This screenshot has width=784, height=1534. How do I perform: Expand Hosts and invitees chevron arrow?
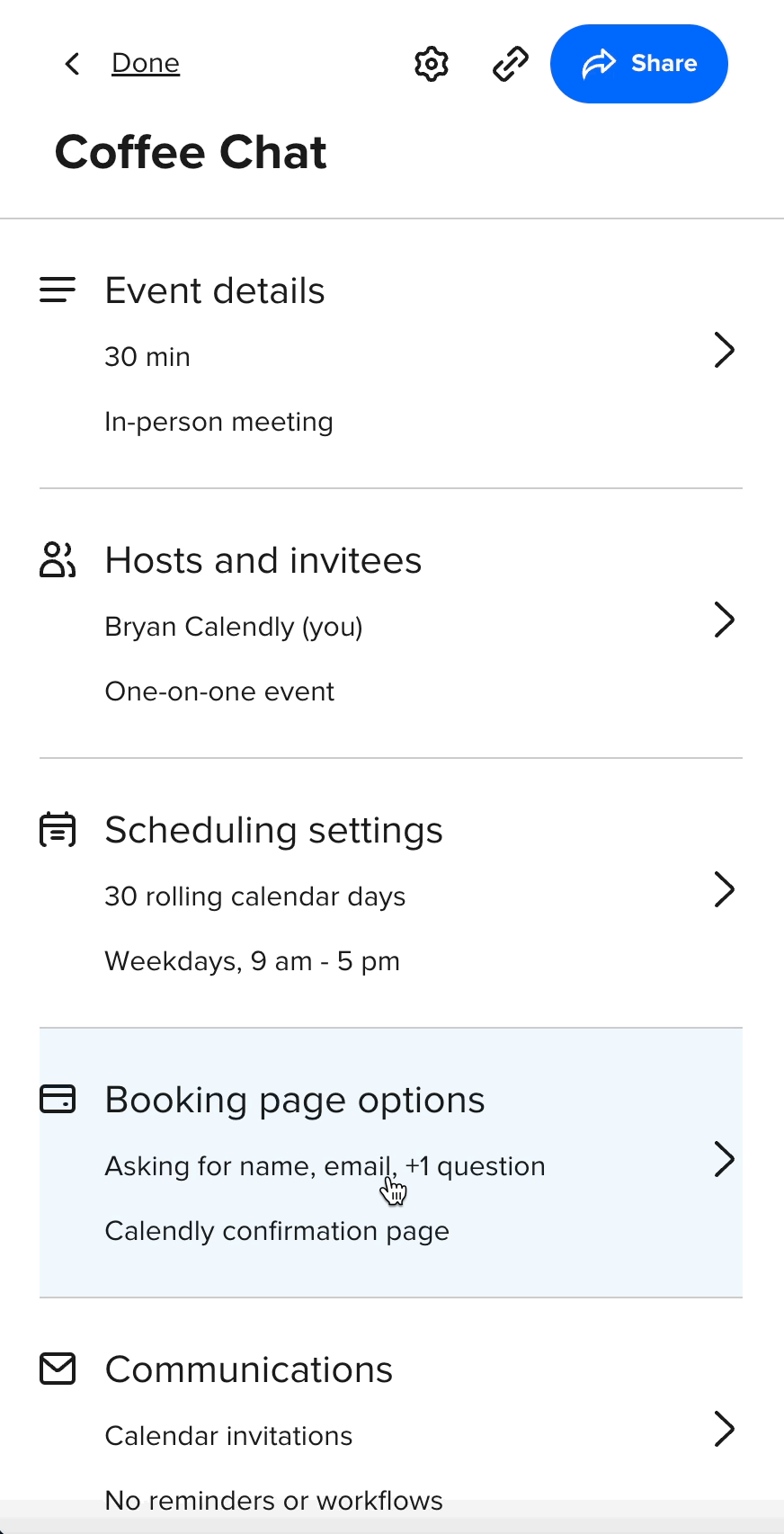pyautogui.click(x=724, y=620)
